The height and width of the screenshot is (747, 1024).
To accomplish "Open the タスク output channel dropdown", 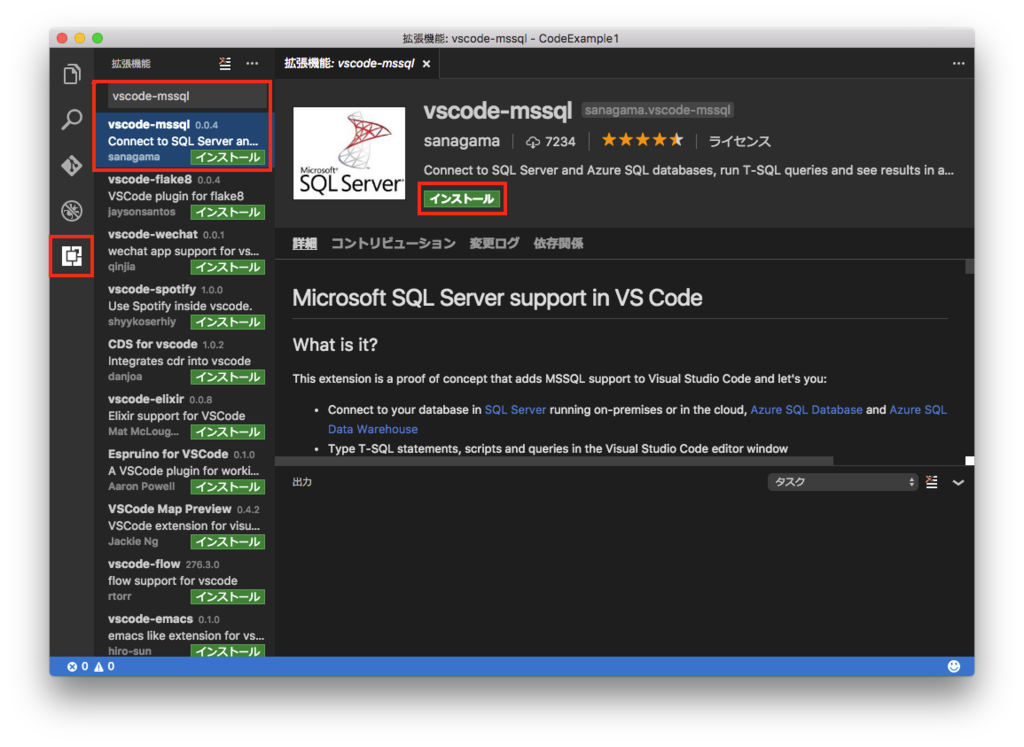I will pos(842,482).
